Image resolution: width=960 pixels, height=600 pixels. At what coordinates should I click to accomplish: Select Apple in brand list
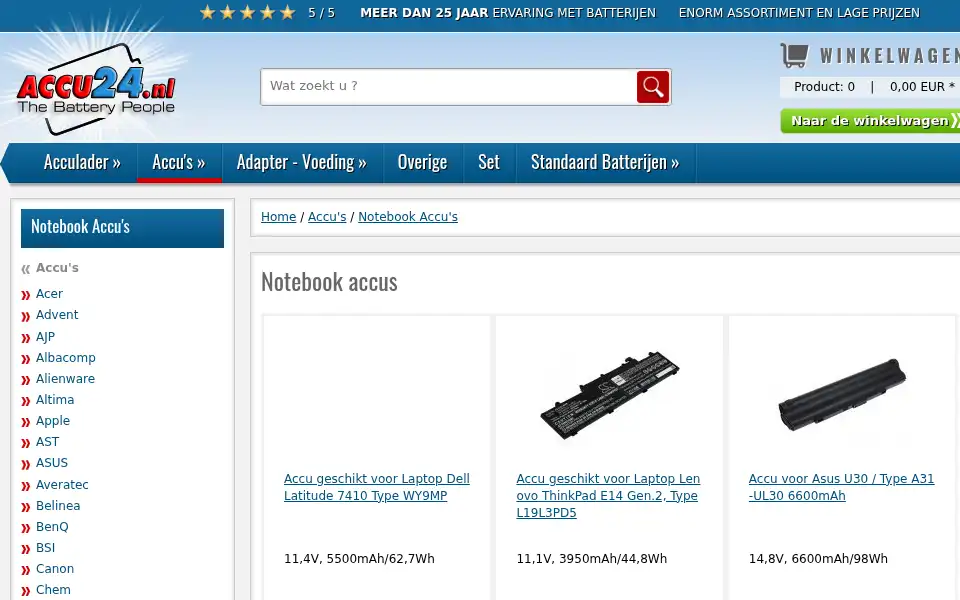[53, 421]
